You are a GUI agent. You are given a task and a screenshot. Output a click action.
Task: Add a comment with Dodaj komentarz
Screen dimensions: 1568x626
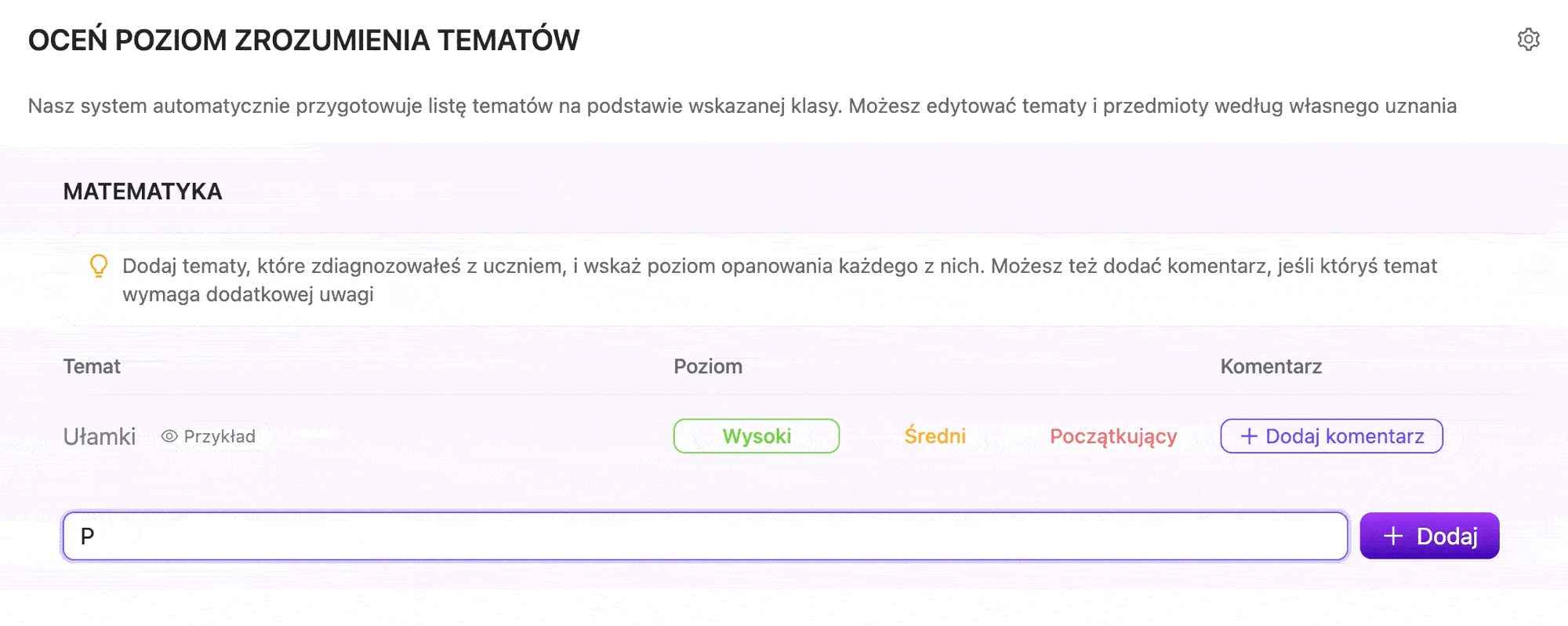1331,436
